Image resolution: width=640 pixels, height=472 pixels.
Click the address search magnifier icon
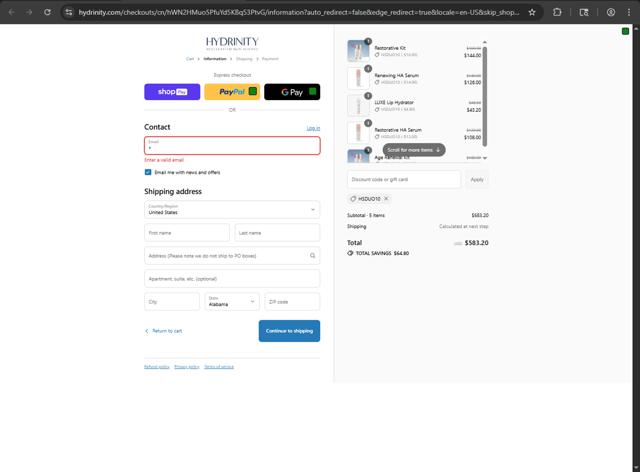click(x=312, y=256)
